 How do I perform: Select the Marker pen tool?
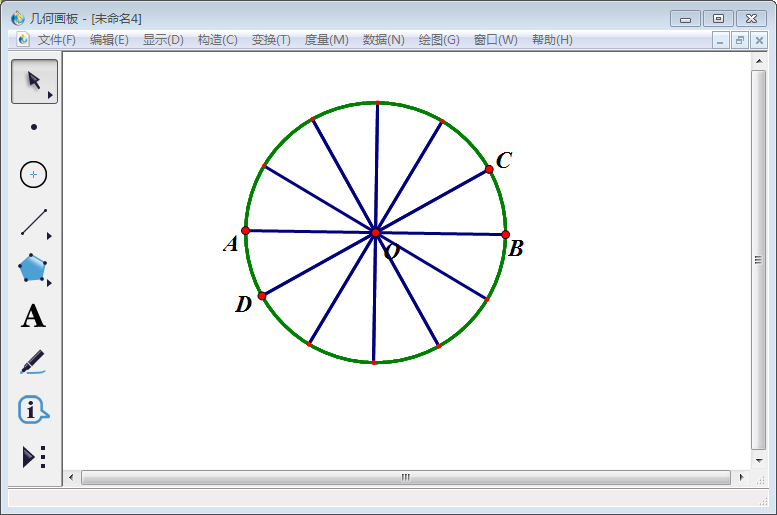34,362
